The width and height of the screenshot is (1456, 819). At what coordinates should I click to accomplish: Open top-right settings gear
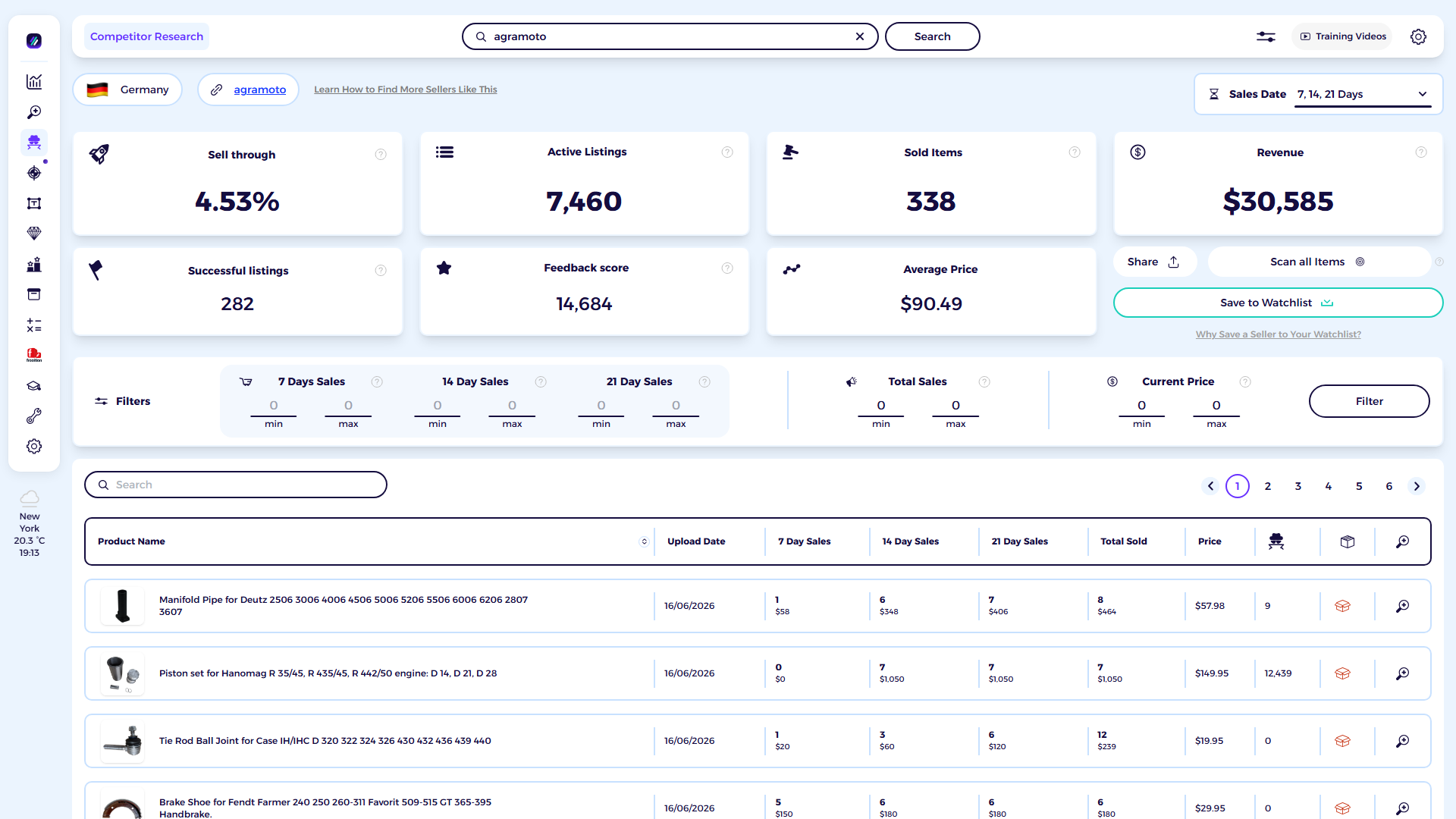(1418, 36)
